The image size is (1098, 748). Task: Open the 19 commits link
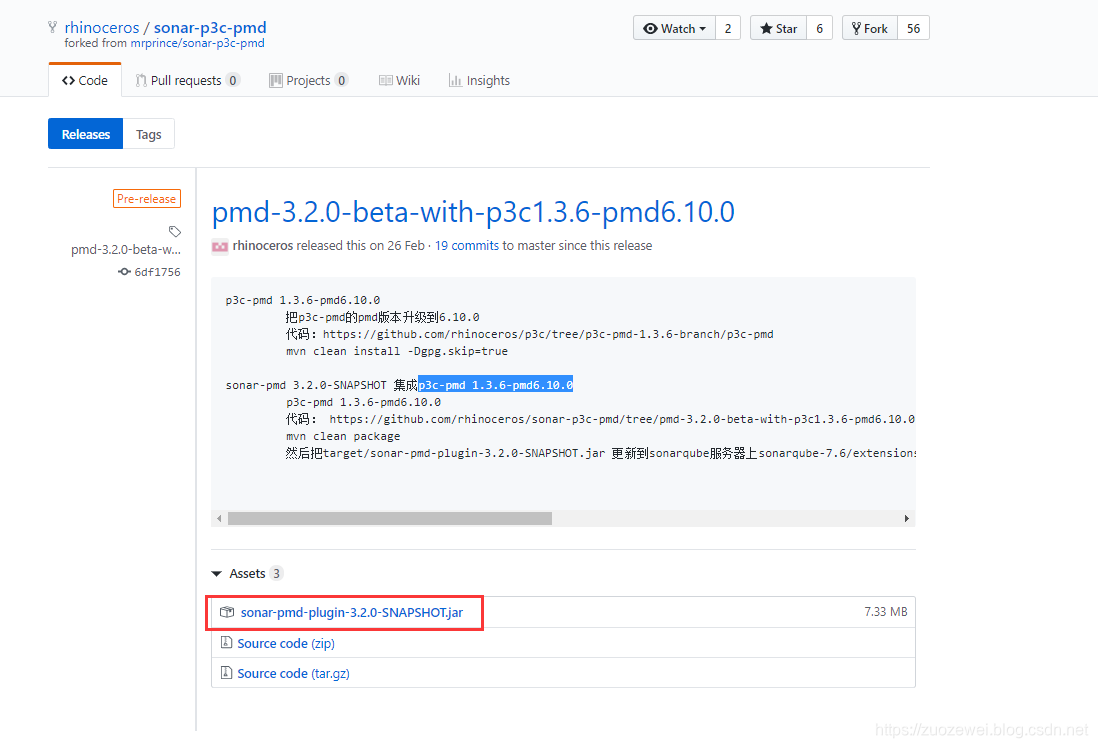[466, 246]
